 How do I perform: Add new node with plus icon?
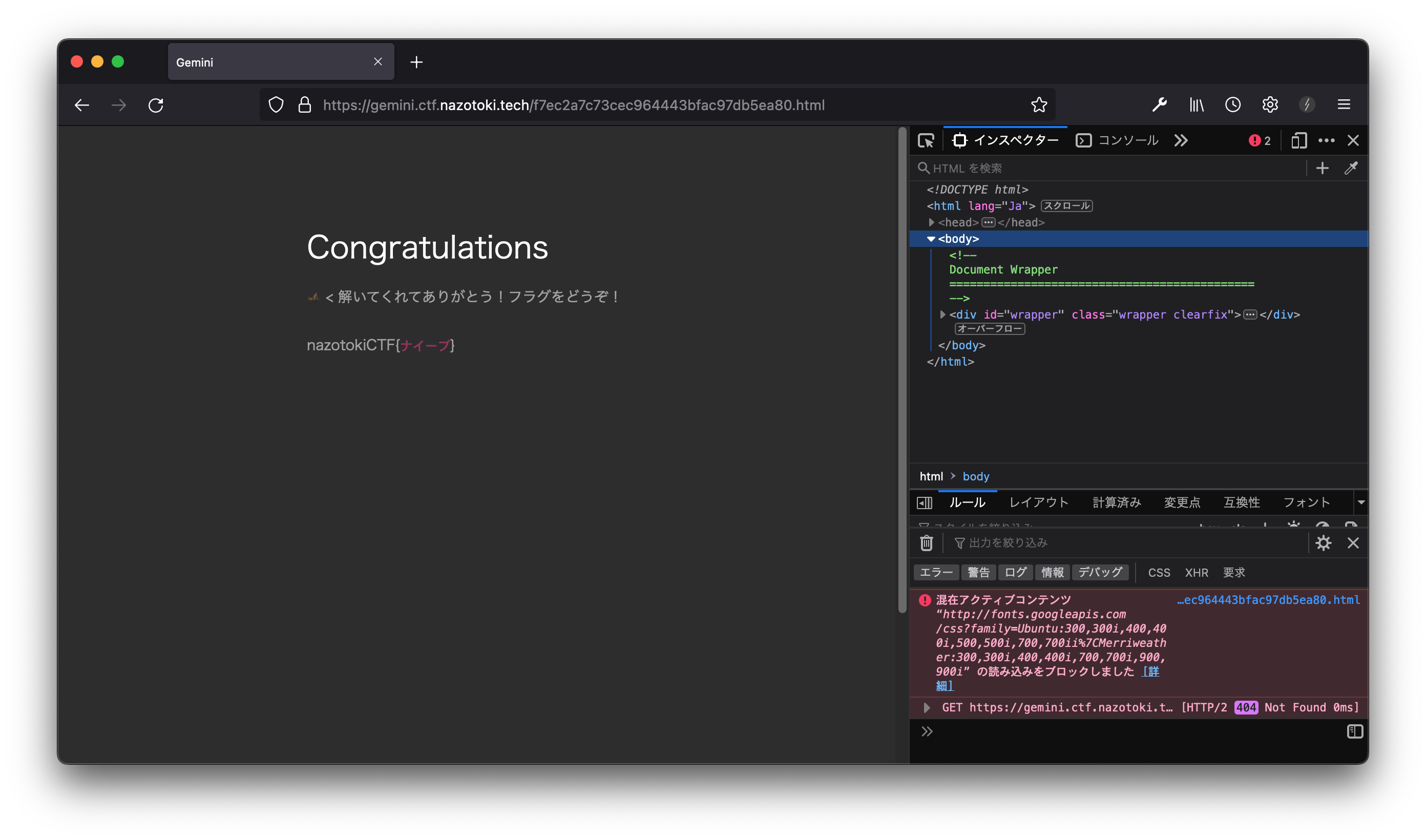point(1323,168)
